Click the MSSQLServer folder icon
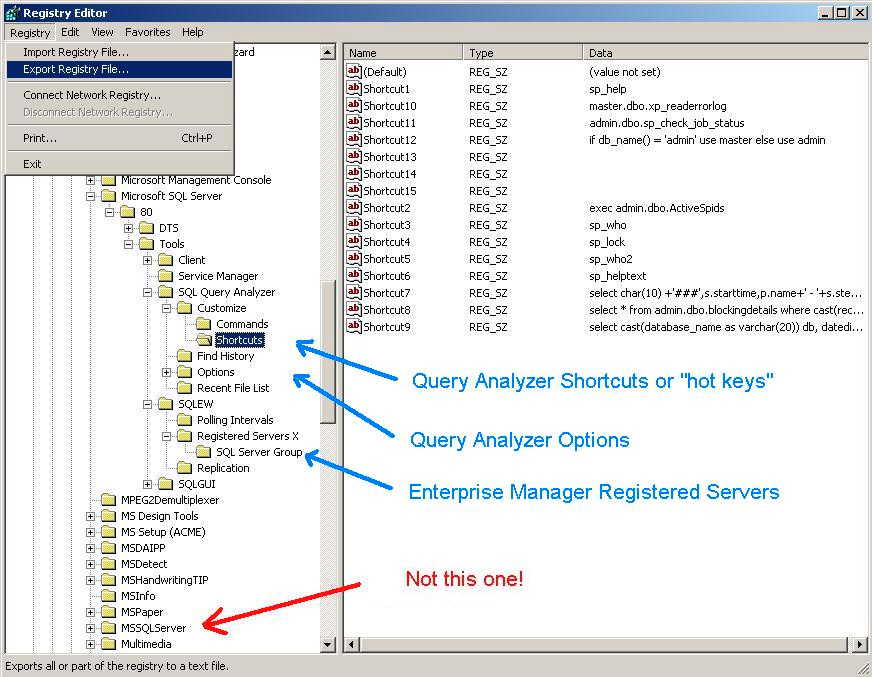 pyautogui.click(x=108, y=628)
